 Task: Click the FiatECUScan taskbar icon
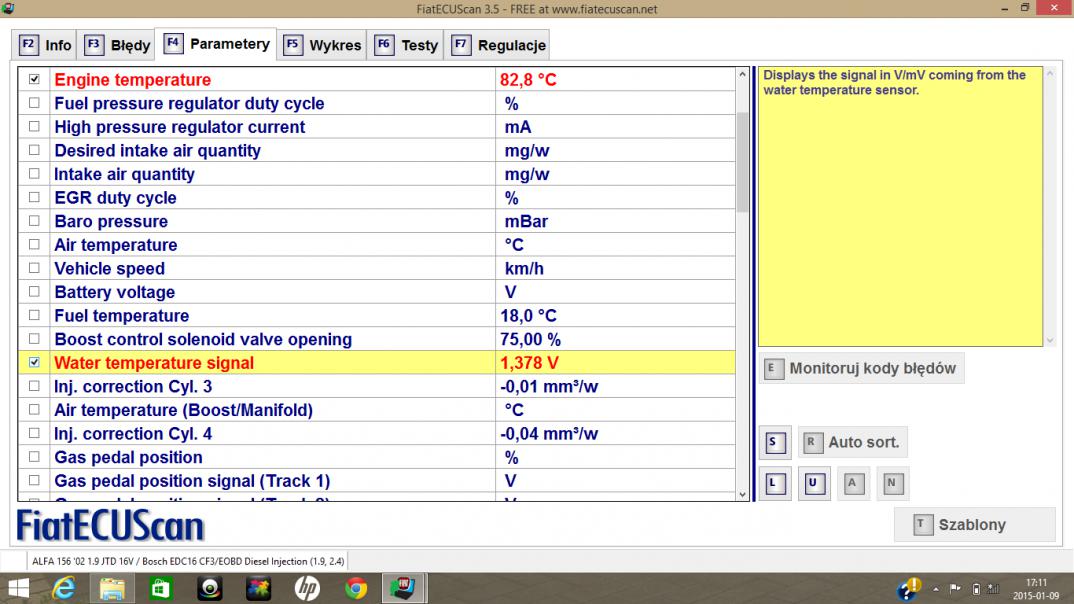tap(406, 588)
